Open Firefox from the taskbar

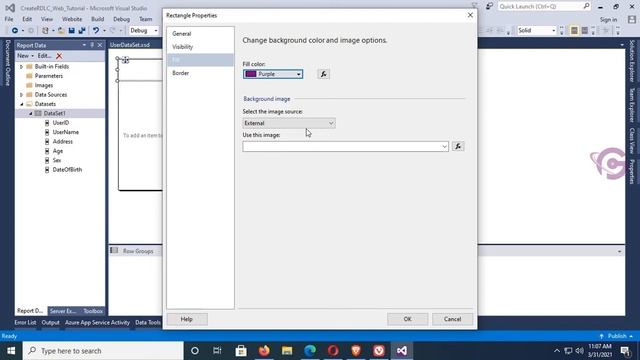point(264,351)
